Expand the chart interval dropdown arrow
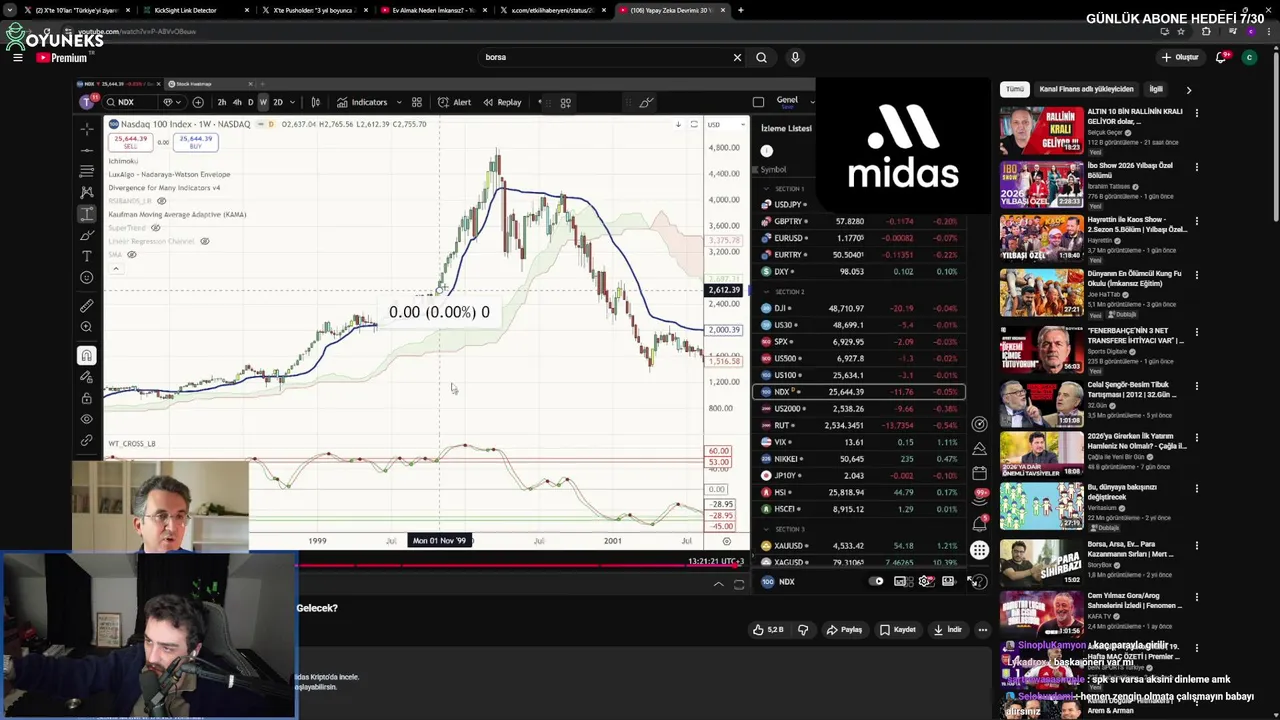This screenshot has width=1280, height=720. click(293, 102)
